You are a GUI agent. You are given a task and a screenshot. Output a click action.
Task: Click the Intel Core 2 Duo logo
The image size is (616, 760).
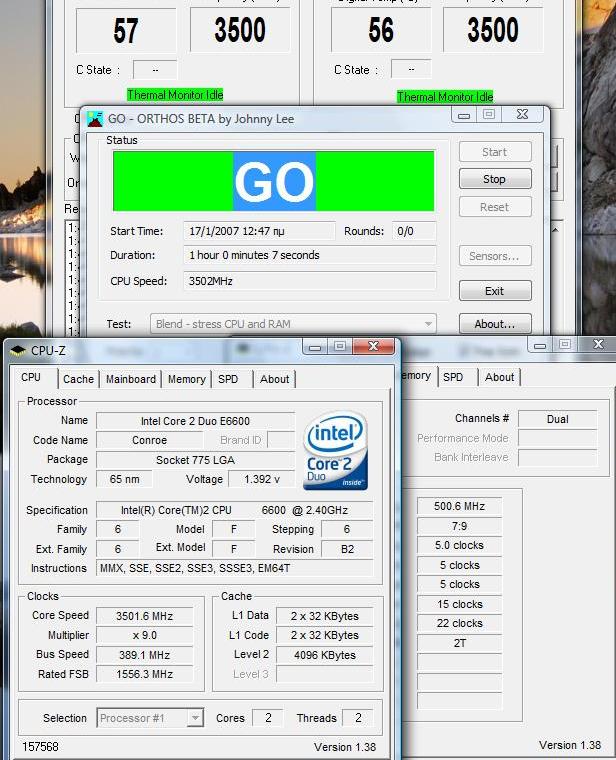pyautogui.click(x=335, y=451)
